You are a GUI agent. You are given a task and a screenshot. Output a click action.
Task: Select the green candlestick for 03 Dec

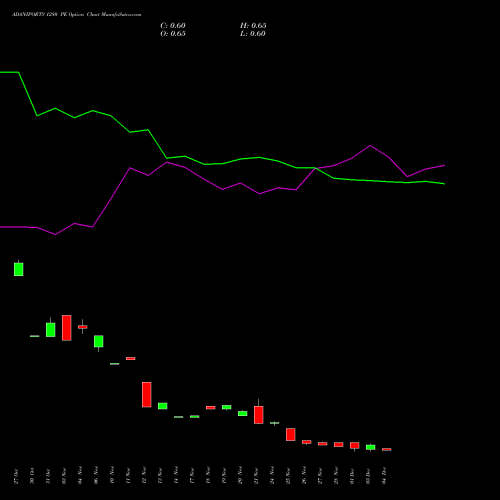click(x=371, y=447)
